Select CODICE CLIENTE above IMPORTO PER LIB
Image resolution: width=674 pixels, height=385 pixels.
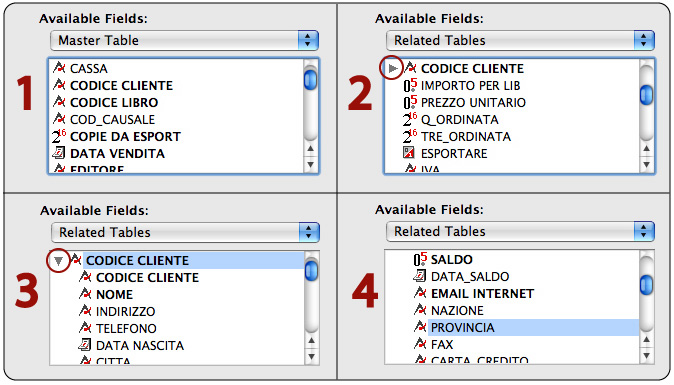pyautogui.click(x=472, y=68)
